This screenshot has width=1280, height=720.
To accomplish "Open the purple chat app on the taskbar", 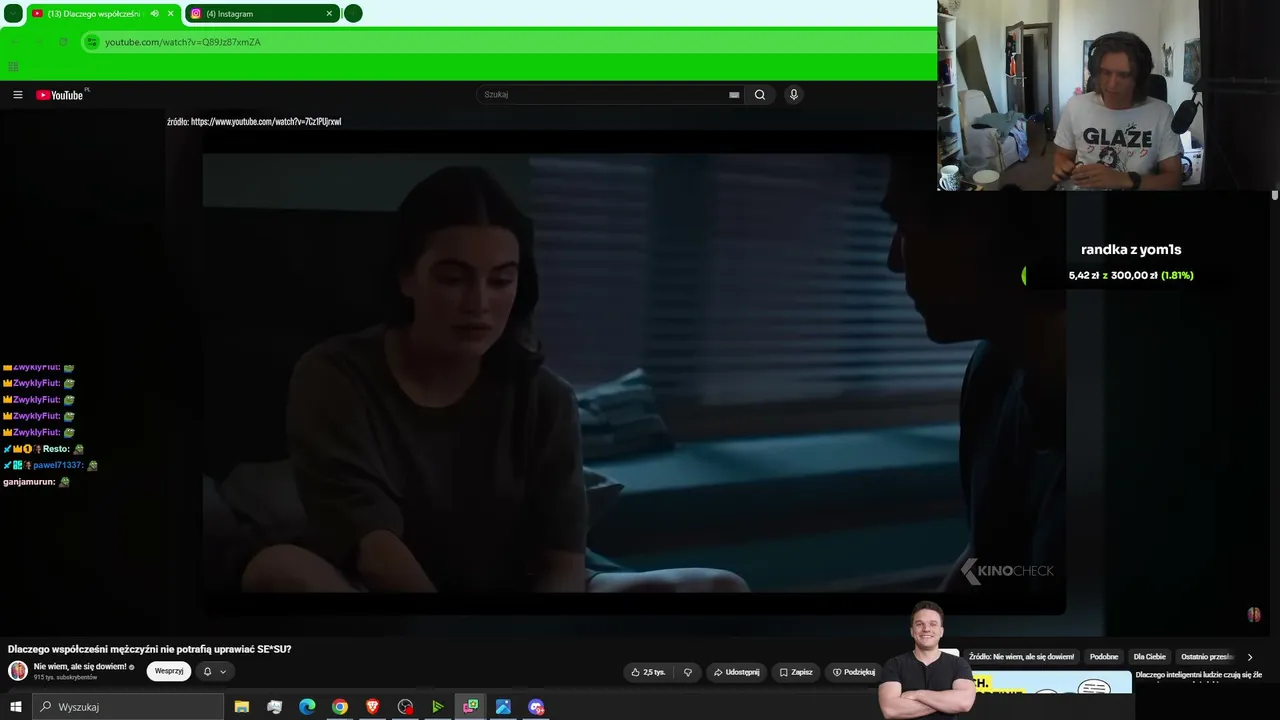I will click(536, 707).
